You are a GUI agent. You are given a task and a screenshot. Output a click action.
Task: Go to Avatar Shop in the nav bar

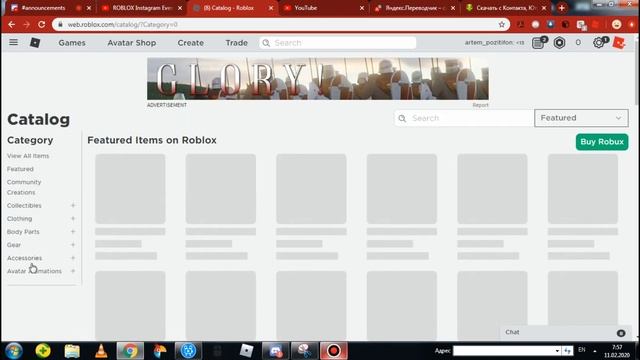click(x=132, y=42)
